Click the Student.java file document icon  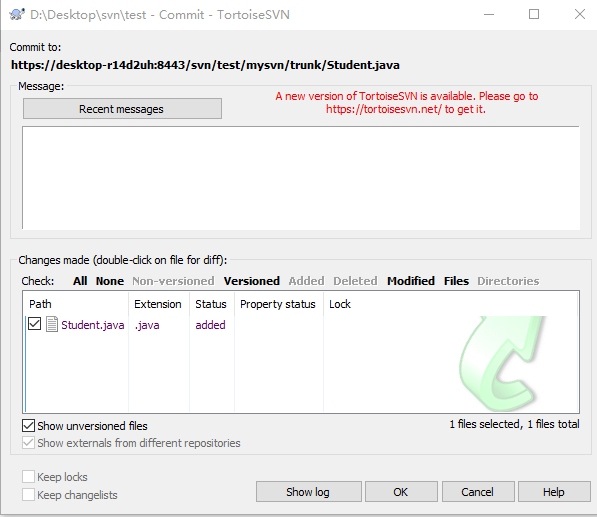tap(51, 324)
